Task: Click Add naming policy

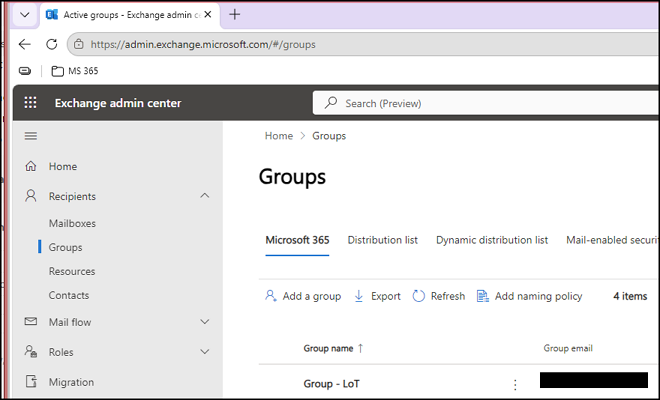Action: [x=529, y=296]
